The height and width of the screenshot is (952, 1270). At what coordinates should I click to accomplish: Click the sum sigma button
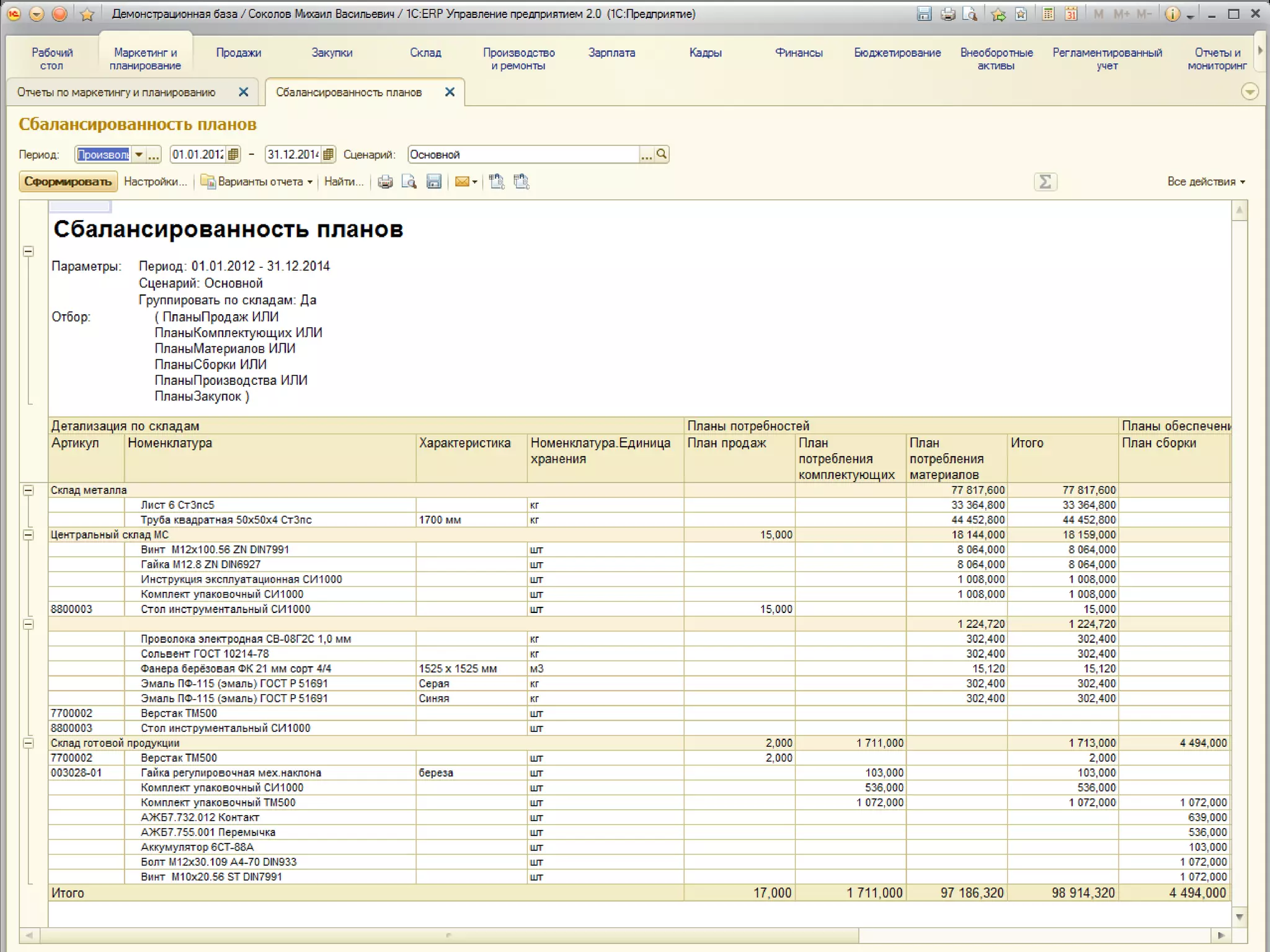pos(1045,182)
